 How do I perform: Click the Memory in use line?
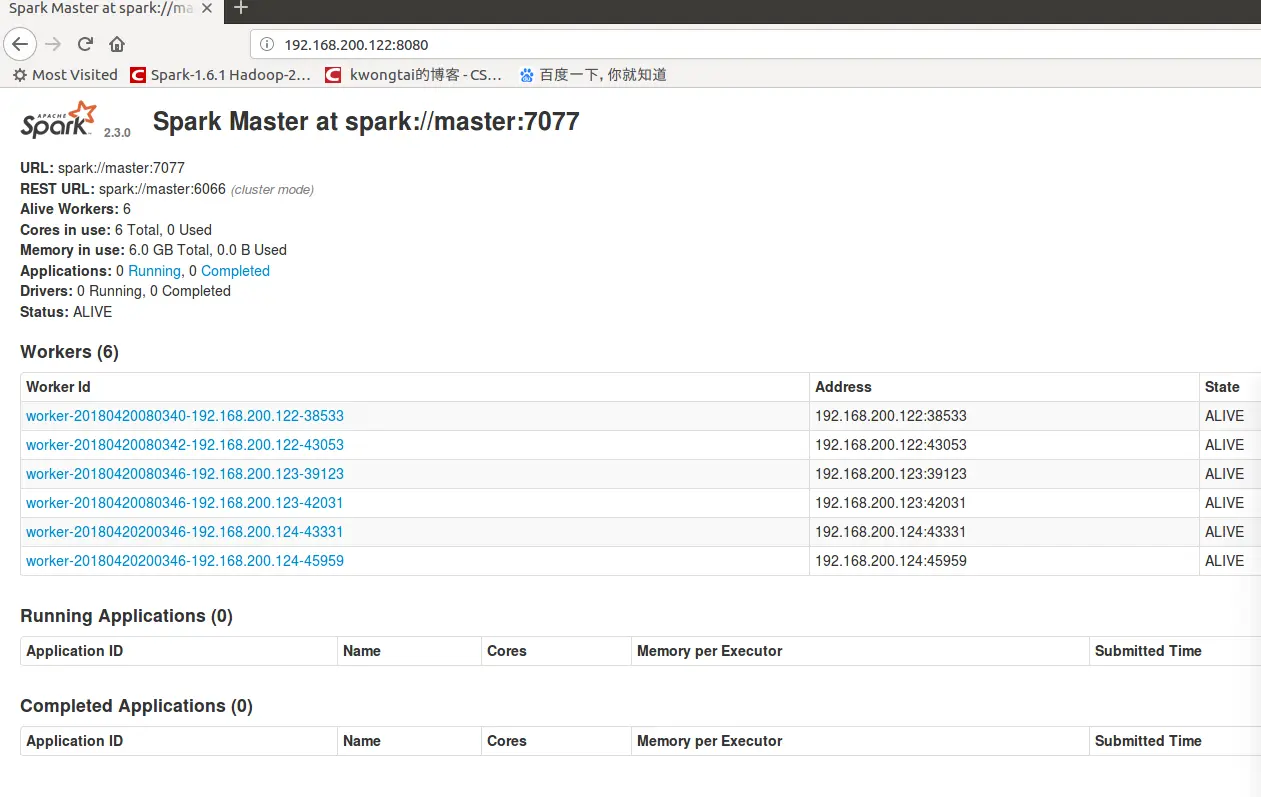153,250
